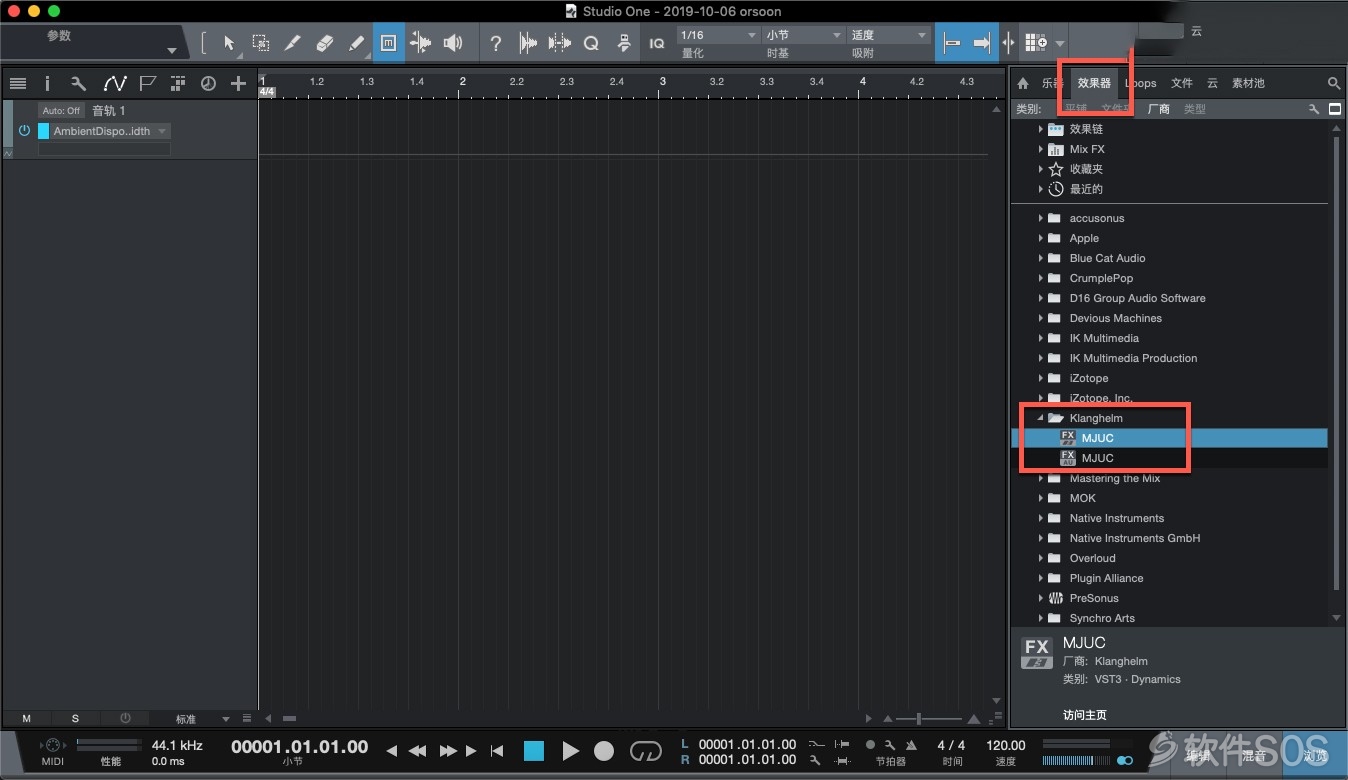Image resolution: width=1348 pixels, height=780 pixels.
Task: Collapse the Klanghelm folder
Action: click(1040, 418)
